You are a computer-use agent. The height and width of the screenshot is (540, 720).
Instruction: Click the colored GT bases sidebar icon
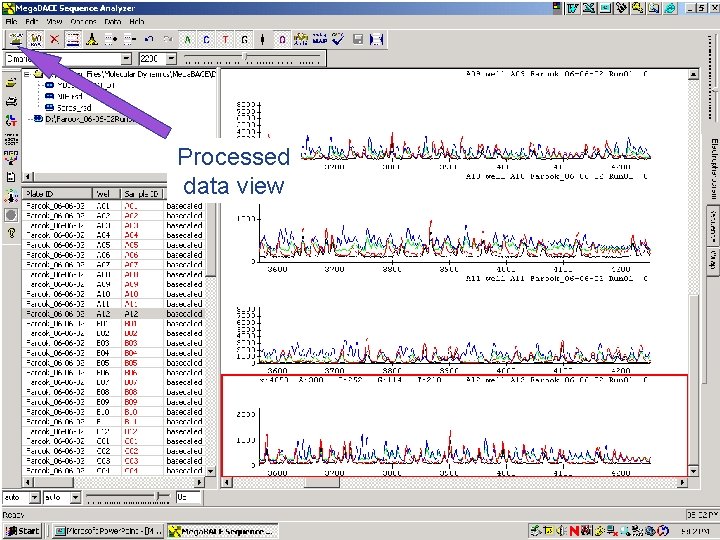click(x=11, y=120)
